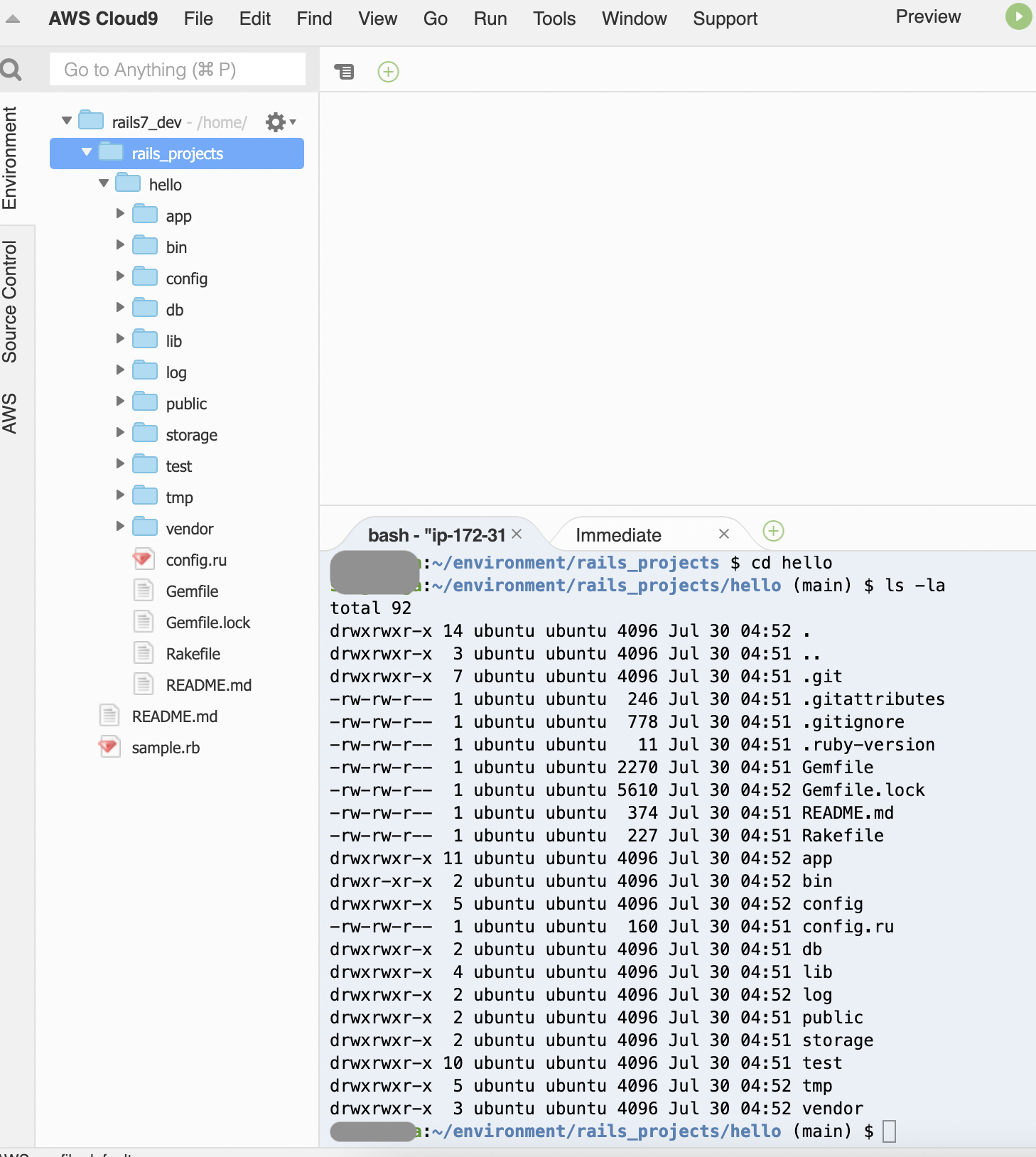The height and width of the screenshot is (1157, 1036).
Task: Expand the bin folder
Action: coord(120,245)
